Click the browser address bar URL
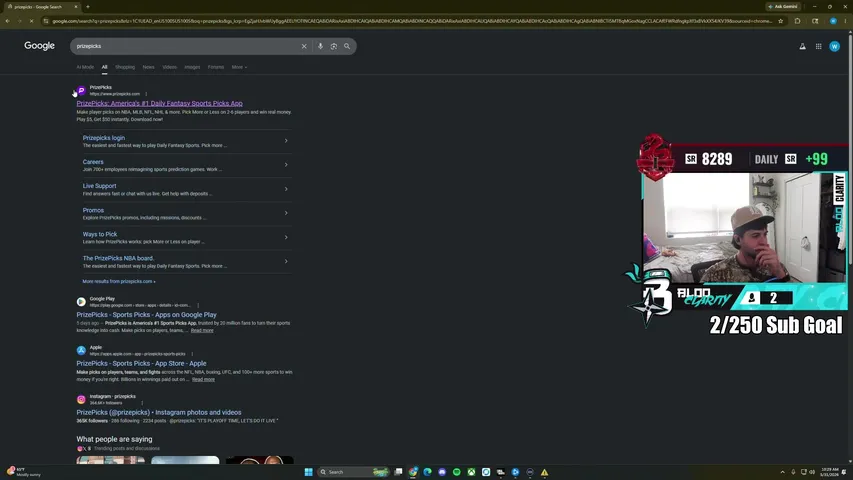This screenshot has width=853, height=480. pyautogui.click(x=412, y=21)
